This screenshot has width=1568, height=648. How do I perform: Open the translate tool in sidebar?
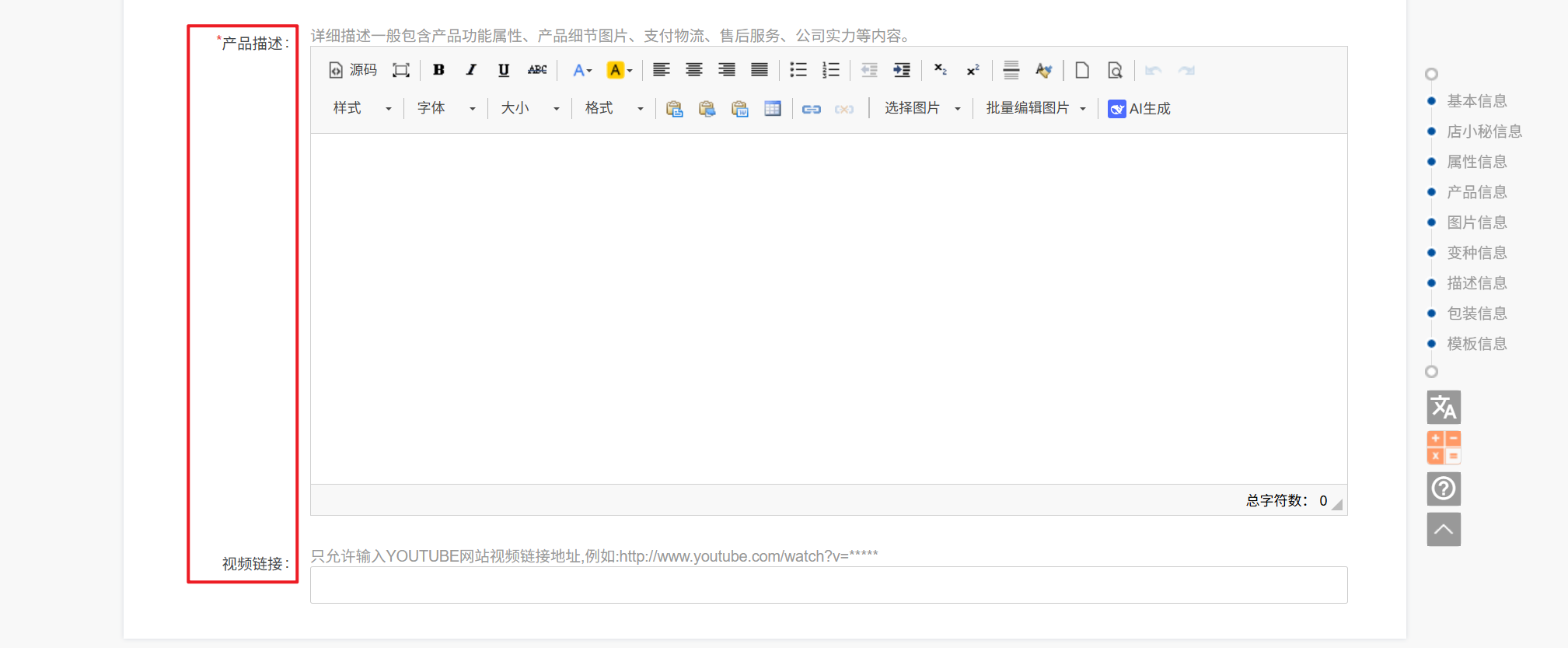click(x=1444, y=407)
